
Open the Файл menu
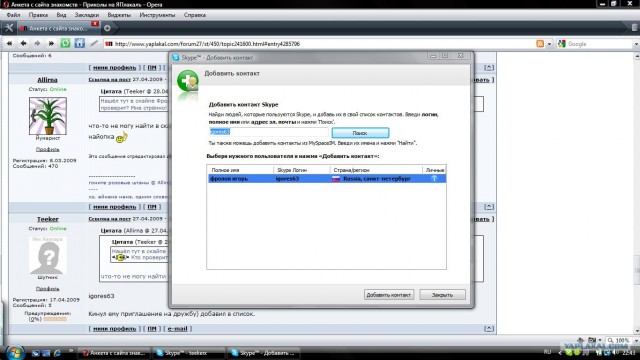pyautogui.click(x=13, y=15)
